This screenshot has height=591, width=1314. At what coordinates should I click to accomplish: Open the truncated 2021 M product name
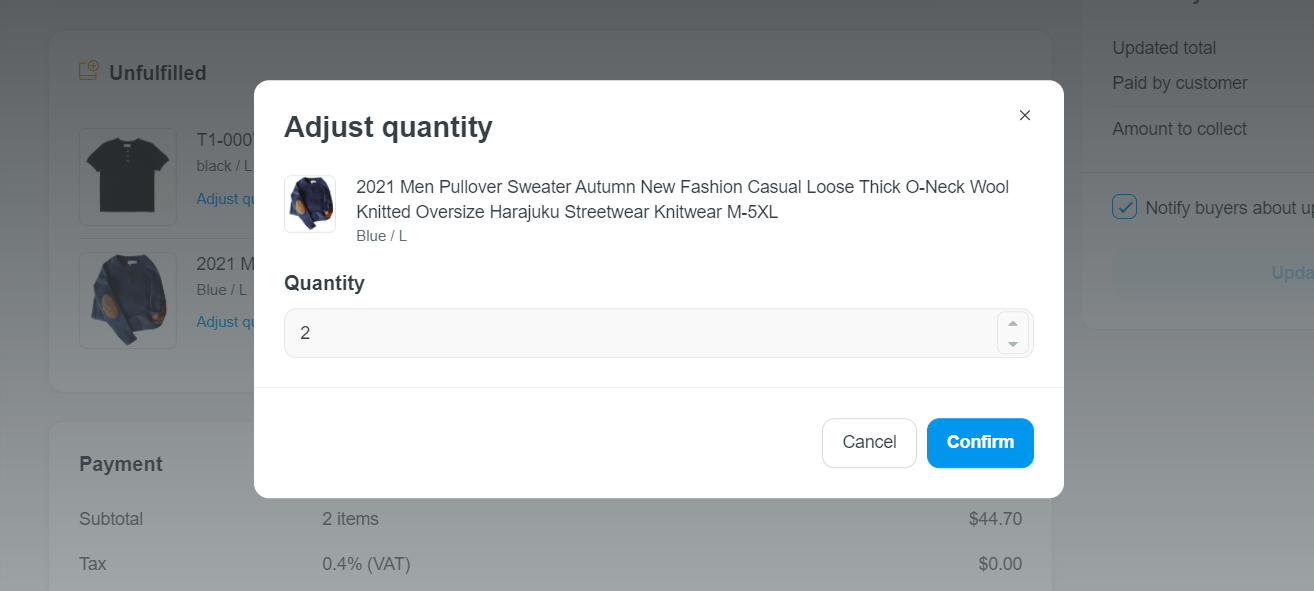tap(226, 264)
